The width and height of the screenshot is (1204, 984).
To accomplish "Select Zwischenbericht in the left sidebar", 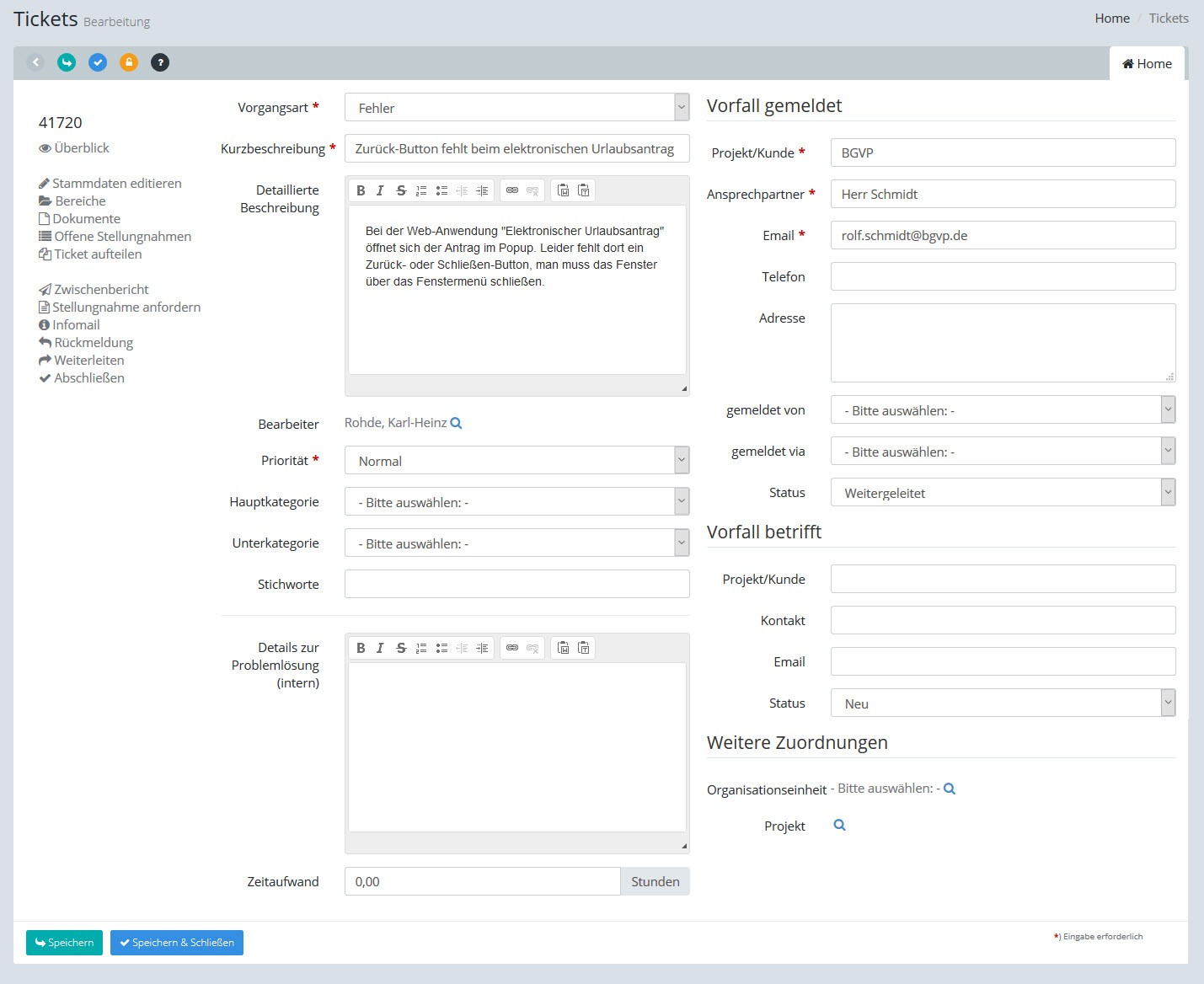I will coord(101,289).
